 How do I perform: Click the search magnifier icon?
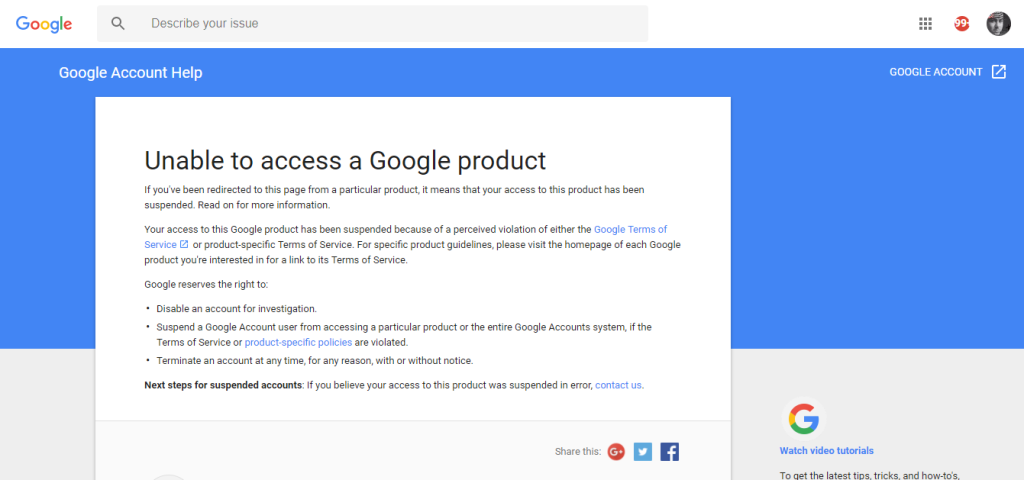[119, 23]
